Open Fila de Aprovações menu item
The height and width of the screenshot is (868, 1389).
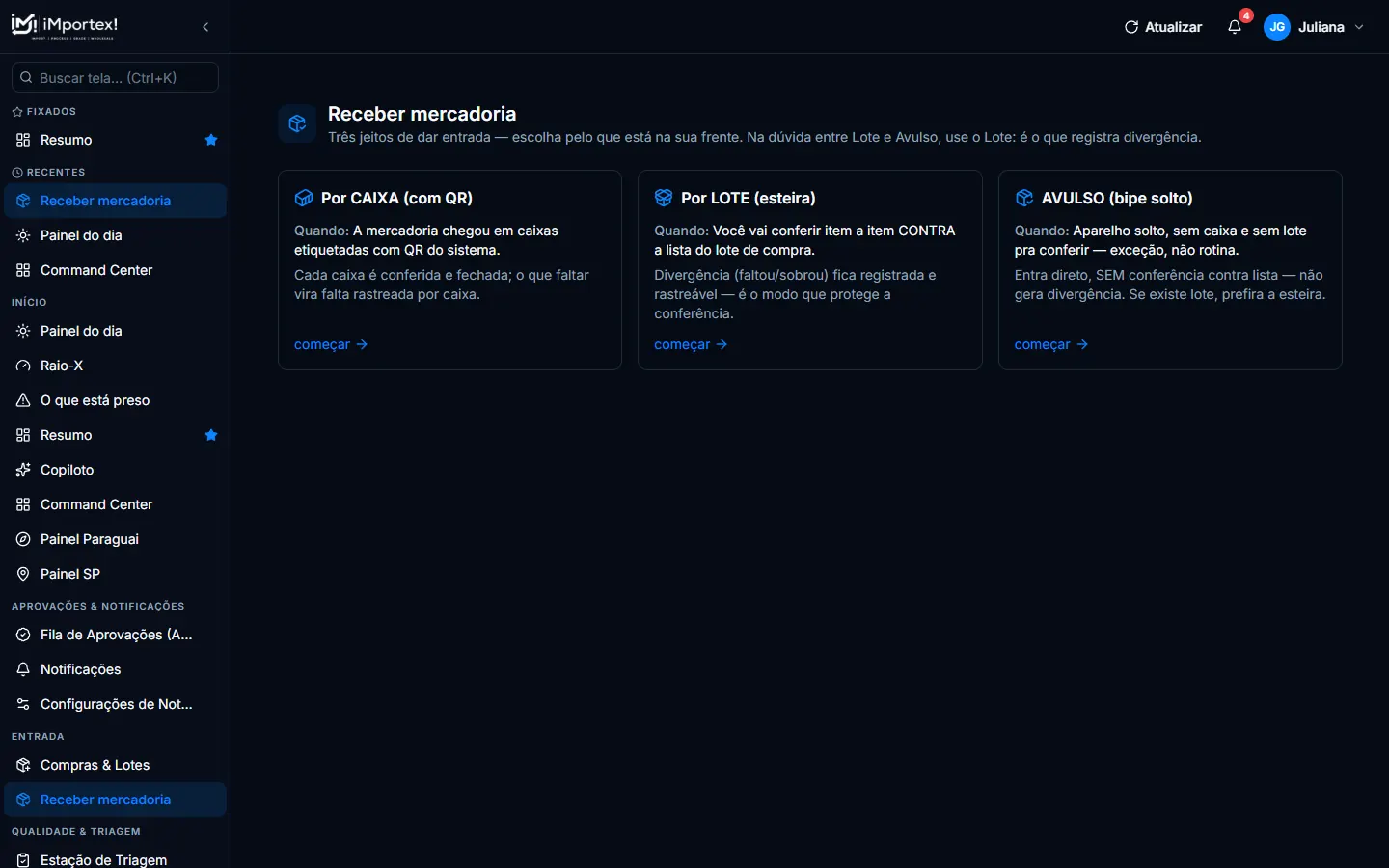(115, 635)
